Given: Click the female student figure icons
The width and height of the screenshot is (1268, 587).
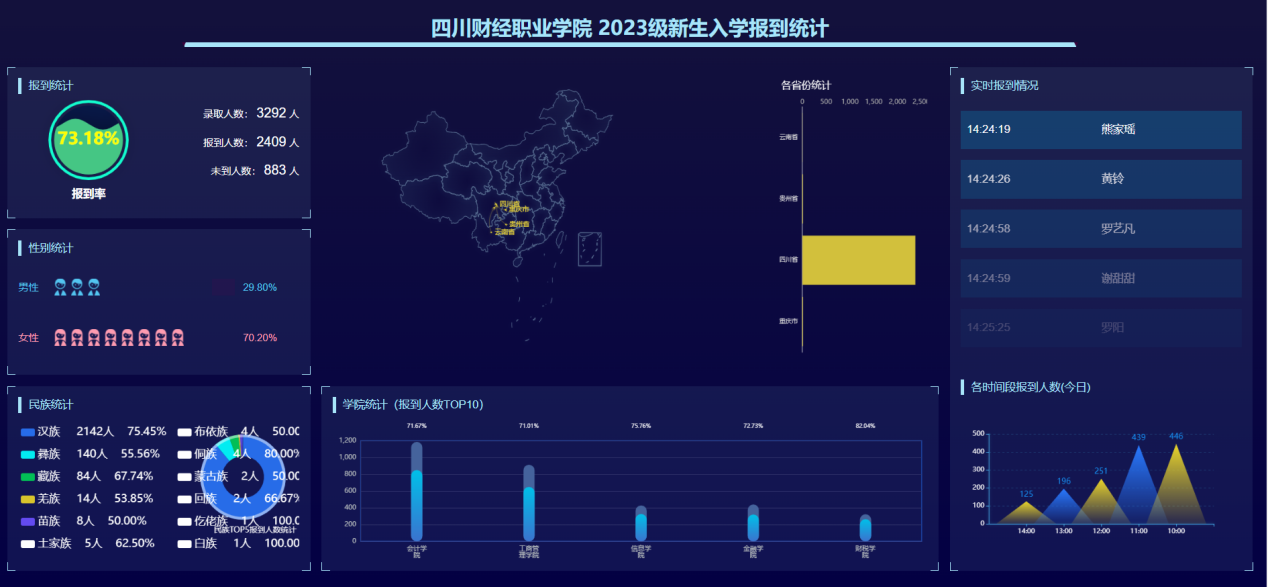Looking at the screenshot, I should point(118,338).
